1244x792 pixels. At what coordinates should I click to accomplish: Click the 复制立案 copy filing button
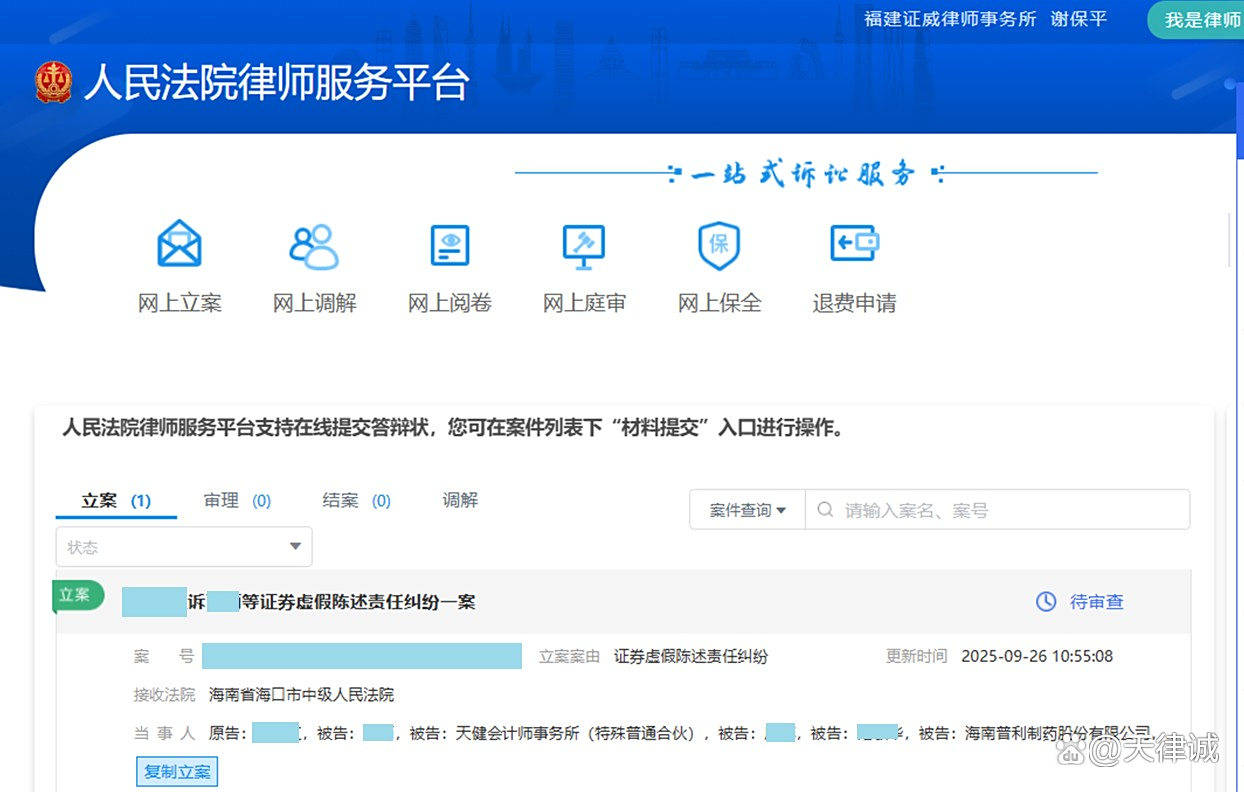pos(177,771)
